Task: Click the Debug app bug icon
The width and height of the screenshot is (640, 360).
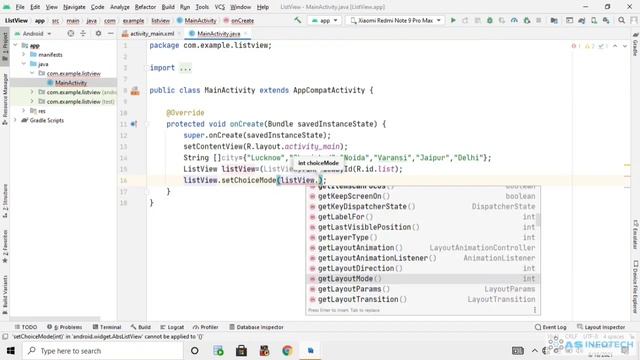Action: click(x=490, y=20)
